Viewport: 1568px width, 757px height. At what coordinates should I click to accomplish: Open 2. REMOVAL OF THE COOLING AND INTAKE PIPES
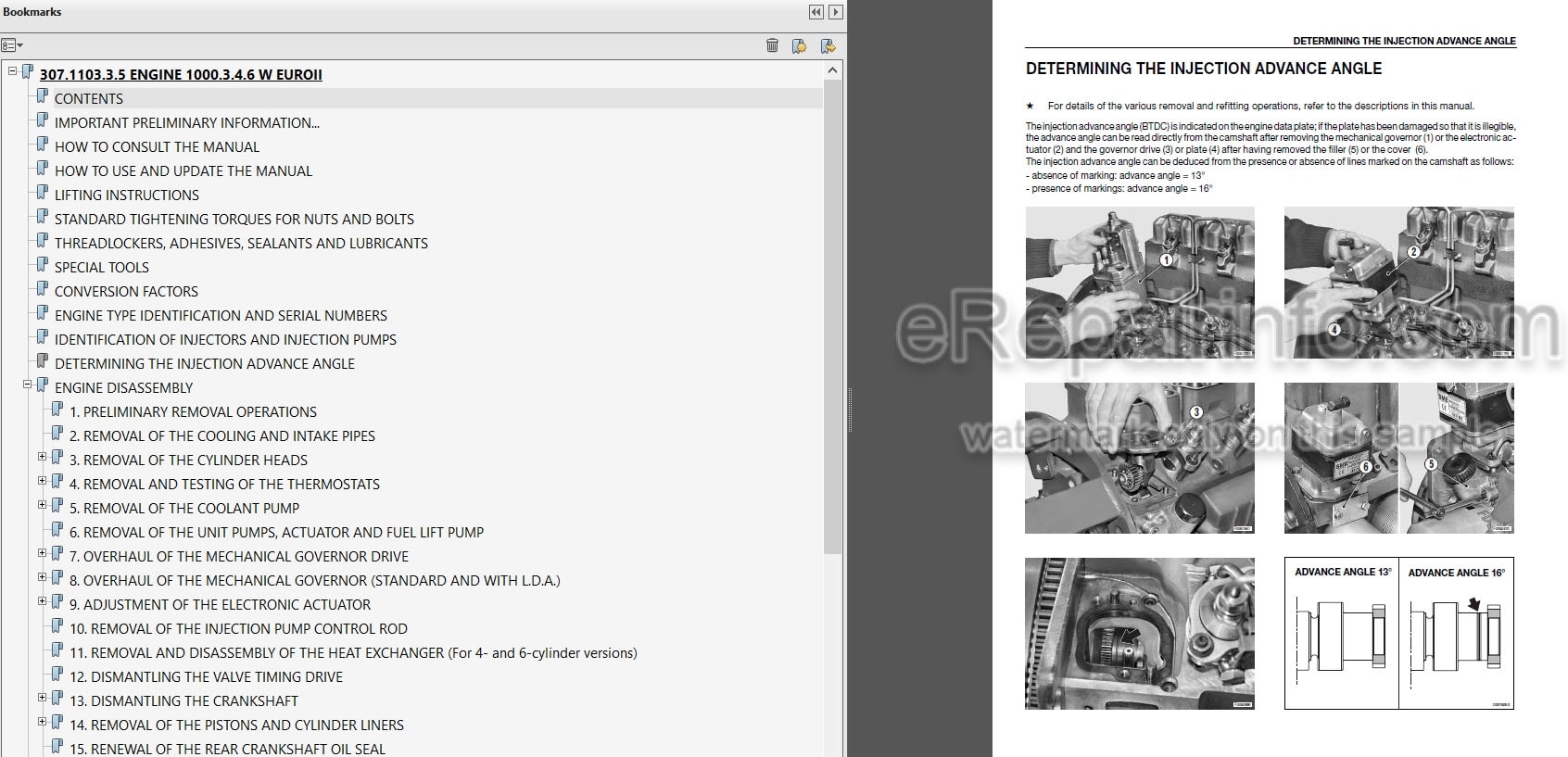[222, 436]
